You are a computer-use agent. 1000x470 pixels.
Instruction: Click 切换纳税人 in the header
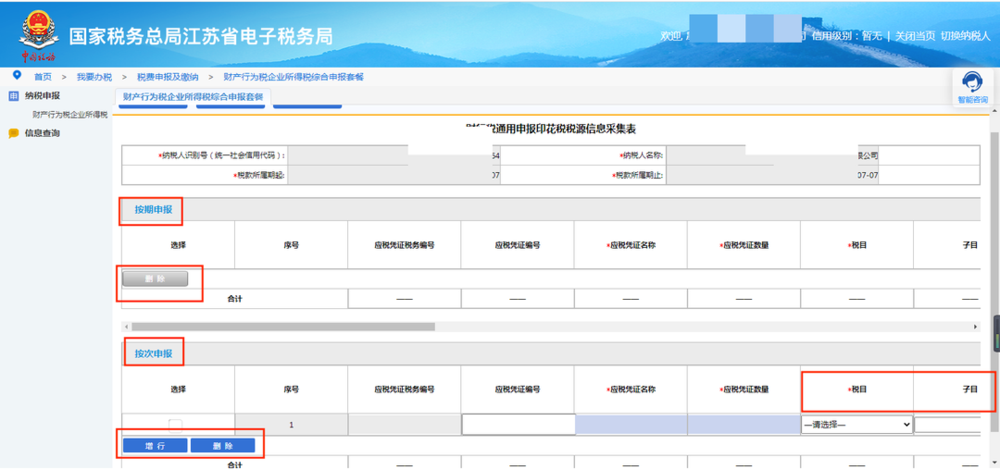coord(966,36)
